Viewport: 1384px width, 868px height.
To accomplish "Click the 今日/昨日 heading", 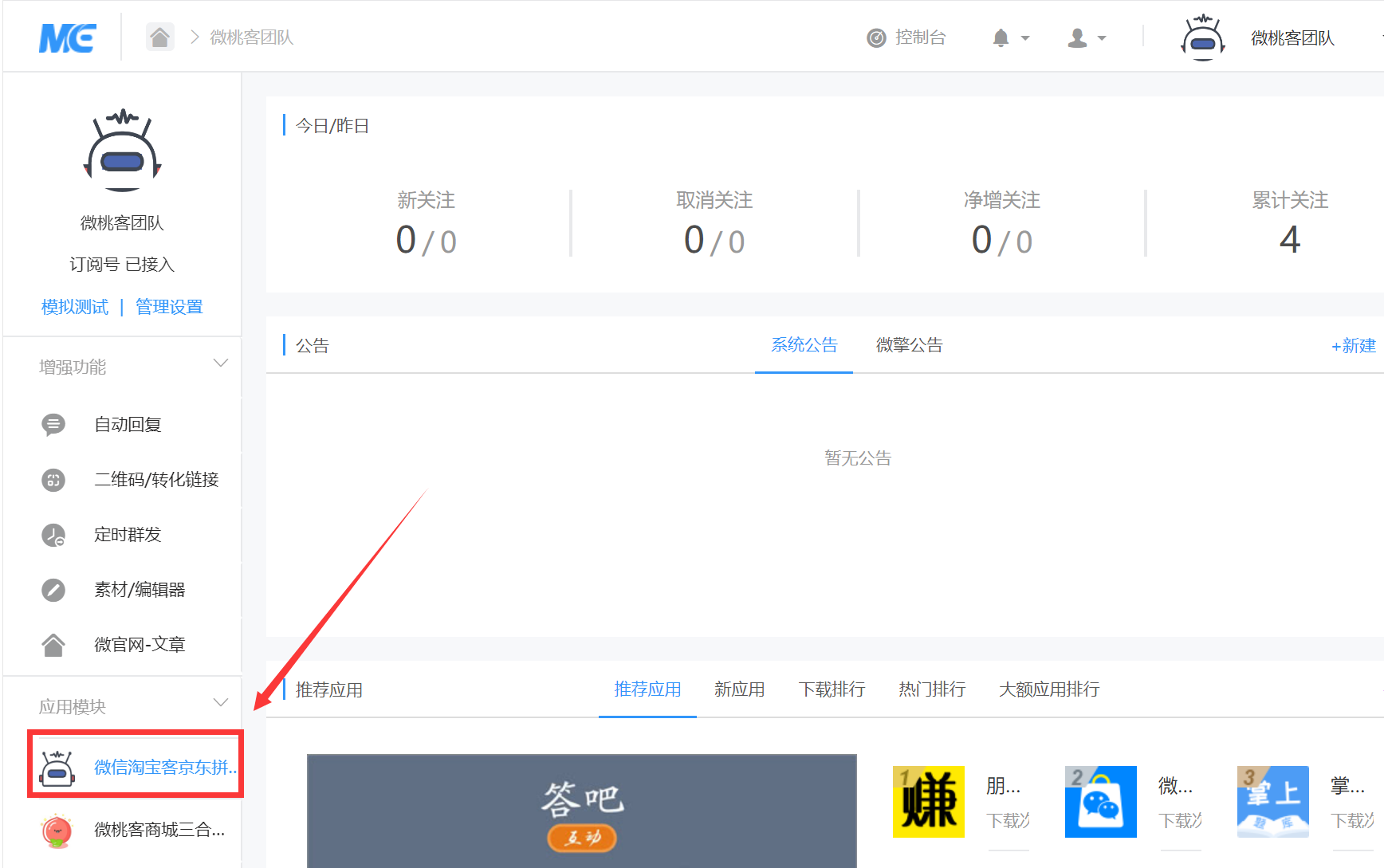I will click(332, 126).
